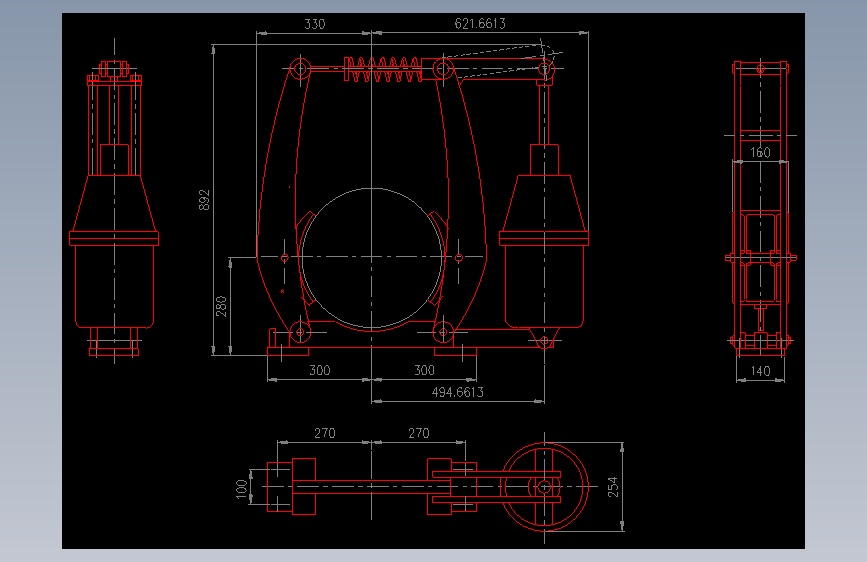Click the vertical 100 dimension text

click(x=242, y=489)
